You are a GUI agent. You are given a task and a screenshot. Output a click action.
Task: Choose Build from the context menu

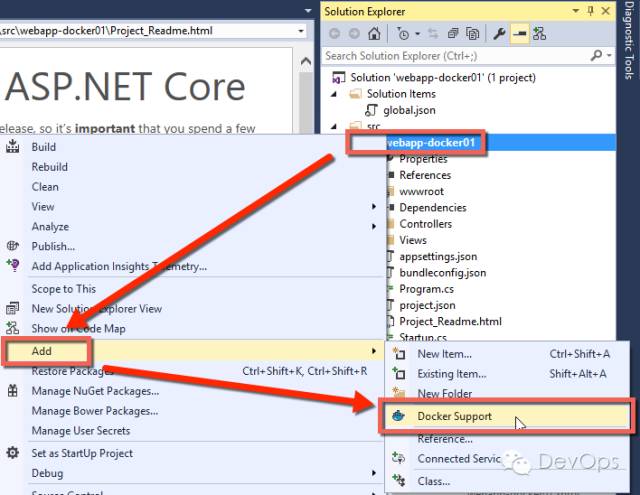tap(44, 147)
